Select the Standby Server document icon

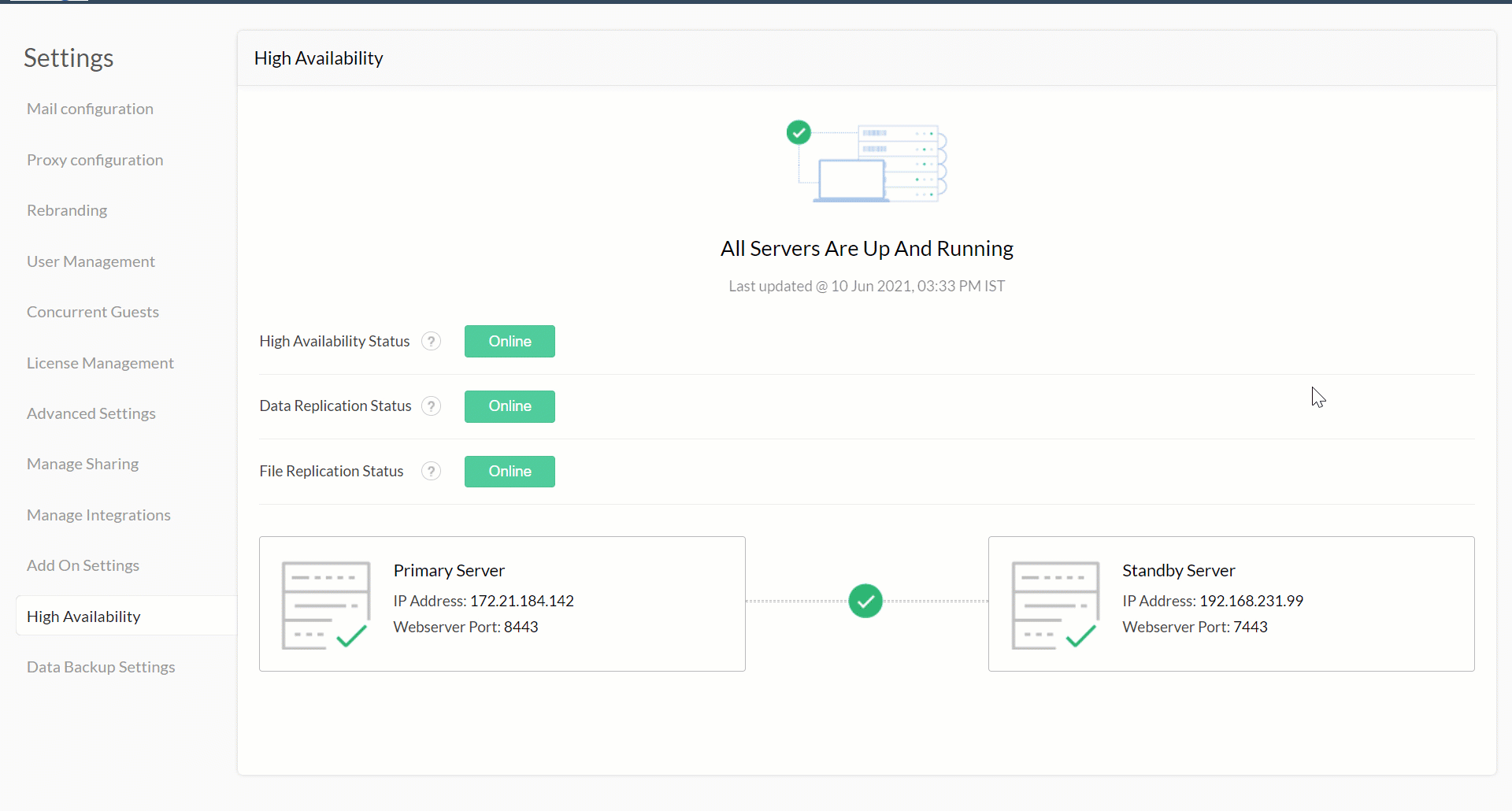1054,604
